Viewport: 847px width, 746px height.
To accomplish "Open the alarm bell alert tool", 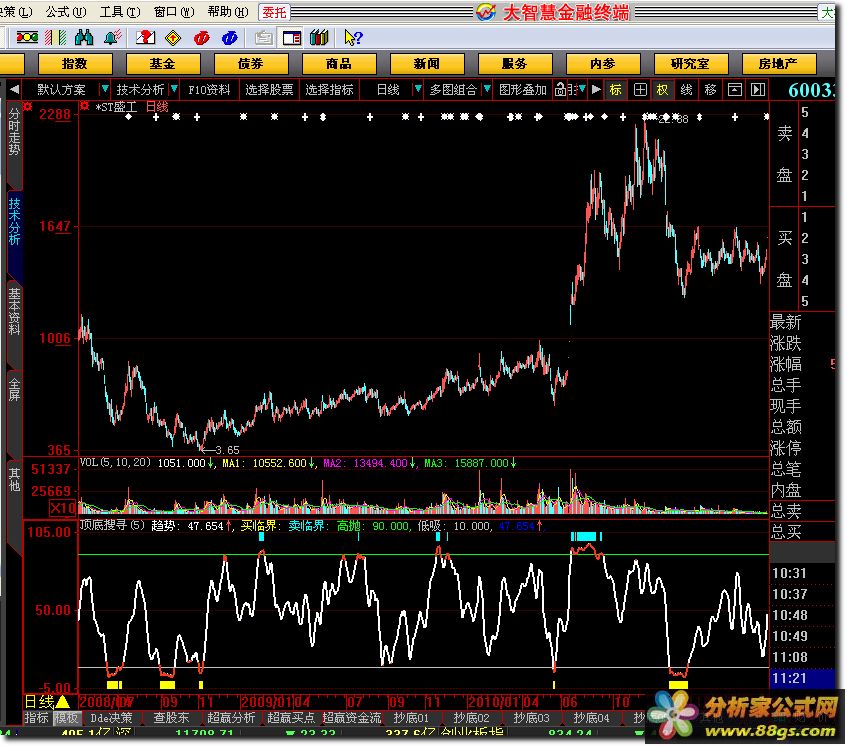I will point(112,38).
